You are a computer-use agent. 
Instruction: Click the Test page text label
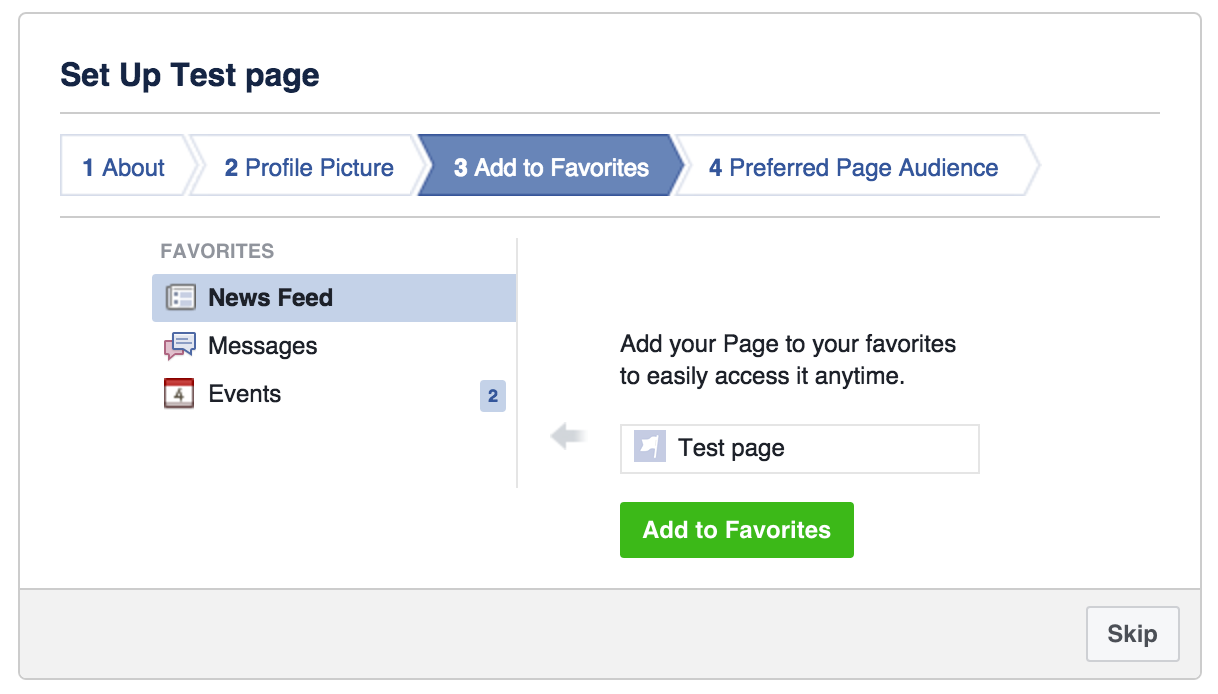pyautogui.click(x=731, y=448)
